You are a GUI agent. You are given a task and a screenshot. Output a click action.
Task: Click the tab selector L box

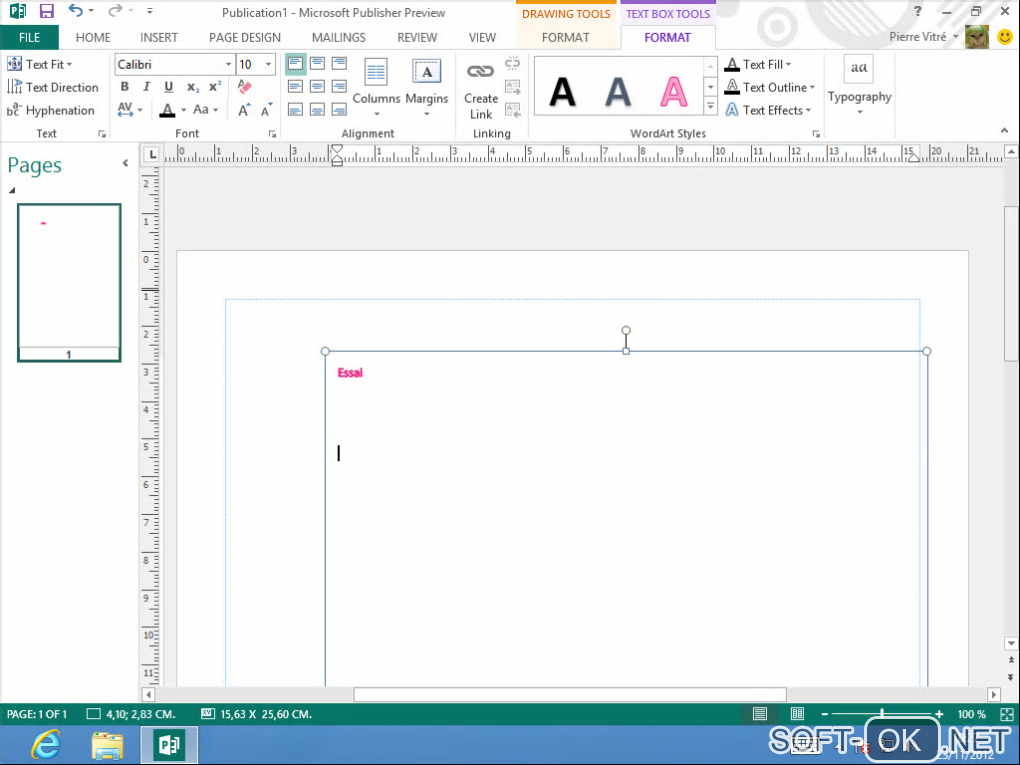[152, 154]
